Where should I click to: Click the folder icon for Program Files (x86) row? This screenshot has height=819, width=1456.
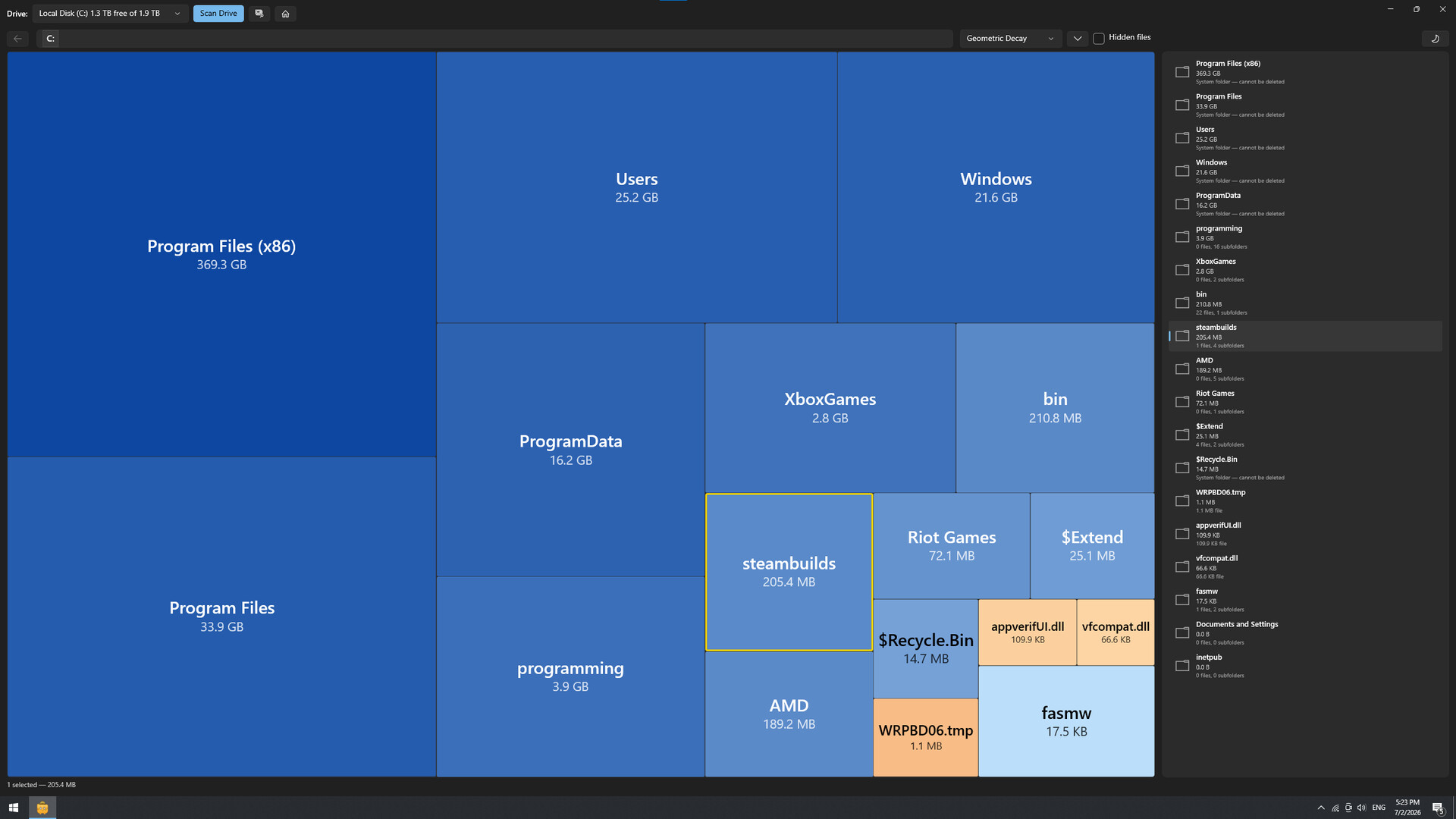pos(1182,72)
